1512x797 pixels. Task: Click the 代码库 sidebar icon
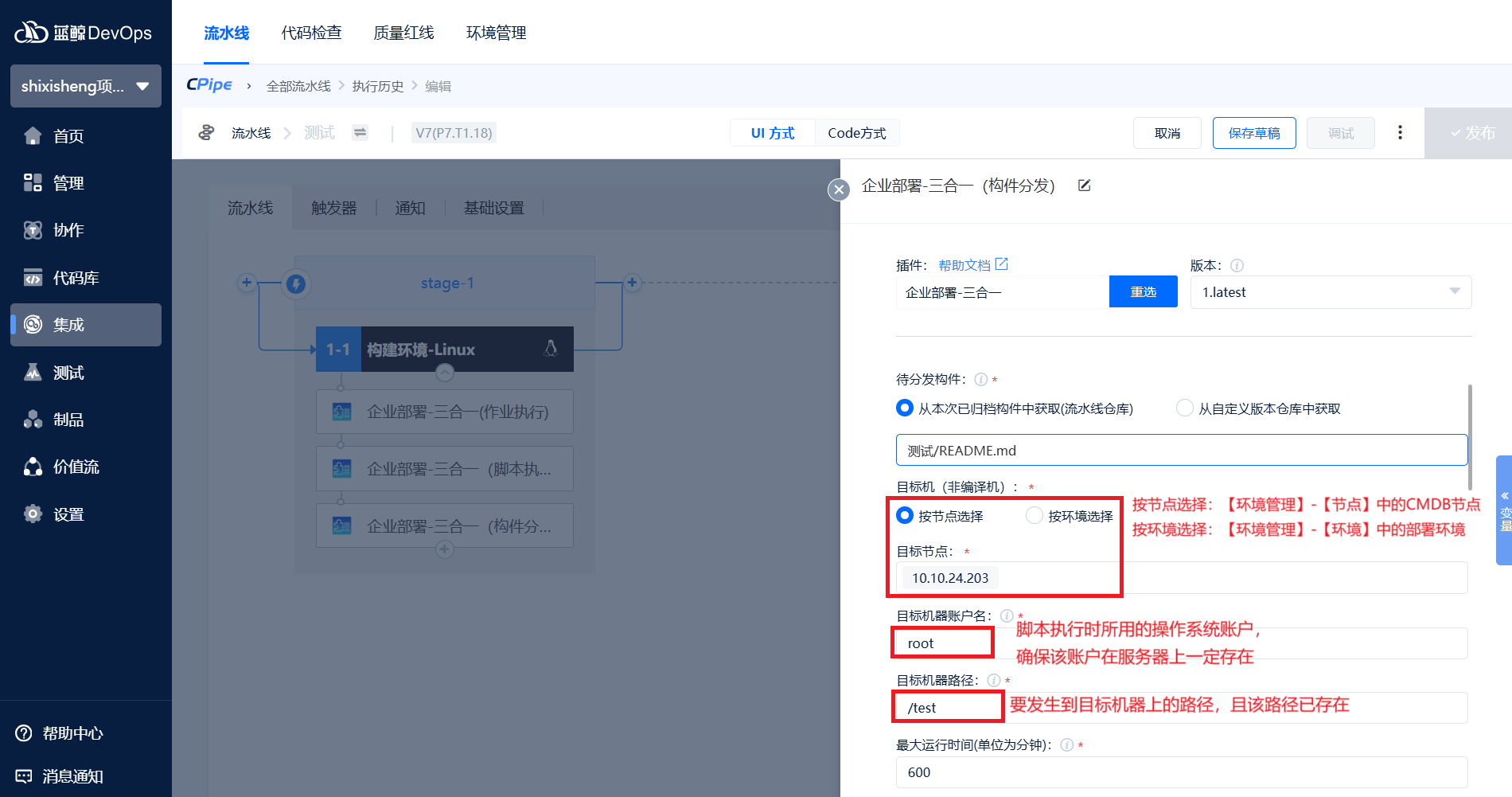click(33, 278)
